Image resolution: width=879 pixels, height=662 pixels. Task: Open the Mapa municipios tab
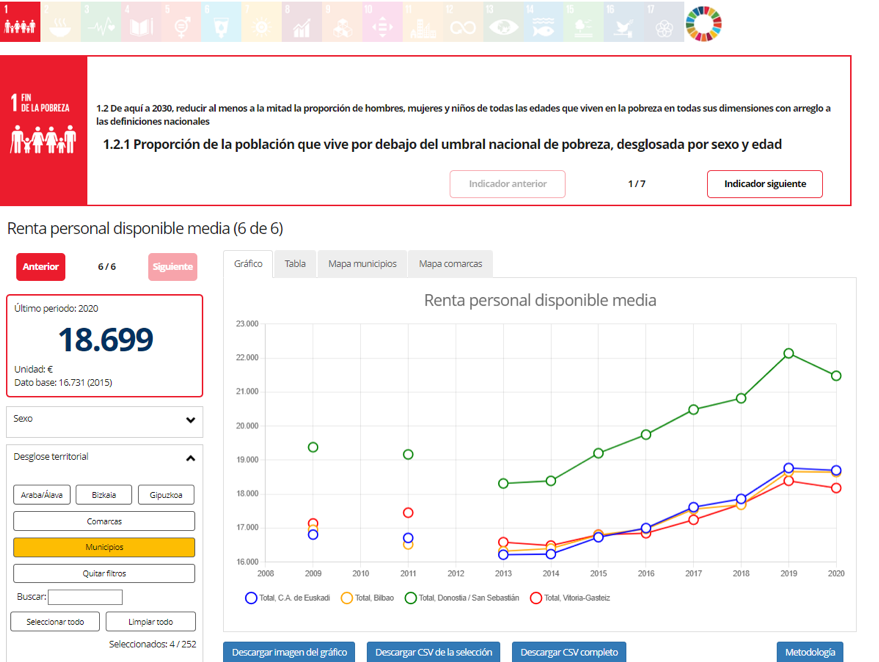pos(362,264)
